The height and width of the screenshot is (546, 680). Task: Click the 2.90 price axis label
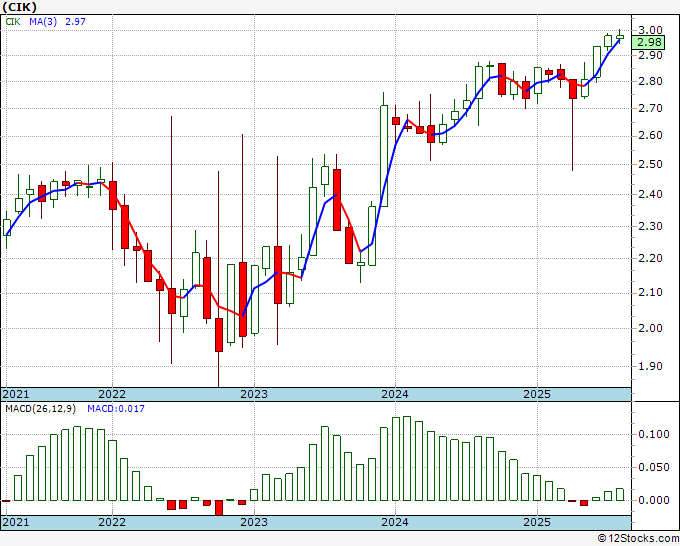click(651, 55)
